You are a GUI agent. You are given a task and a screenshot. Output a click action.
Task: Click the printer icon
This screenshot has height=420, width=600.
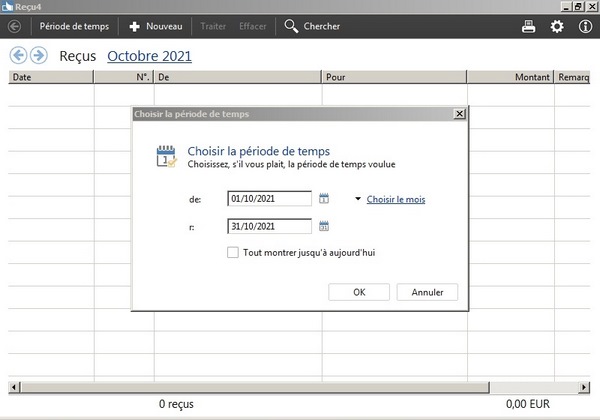[528, 26]
